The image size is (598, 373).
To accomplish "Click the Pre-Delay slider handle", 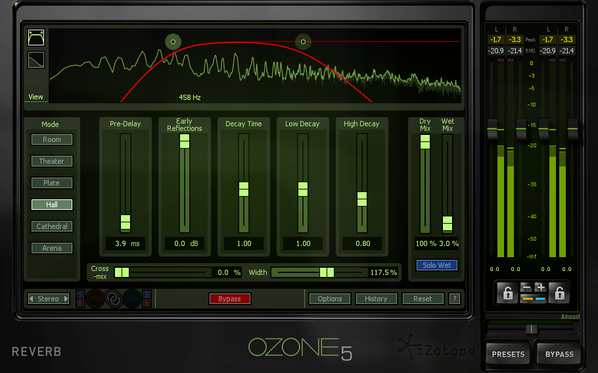I will click(125, 222).
